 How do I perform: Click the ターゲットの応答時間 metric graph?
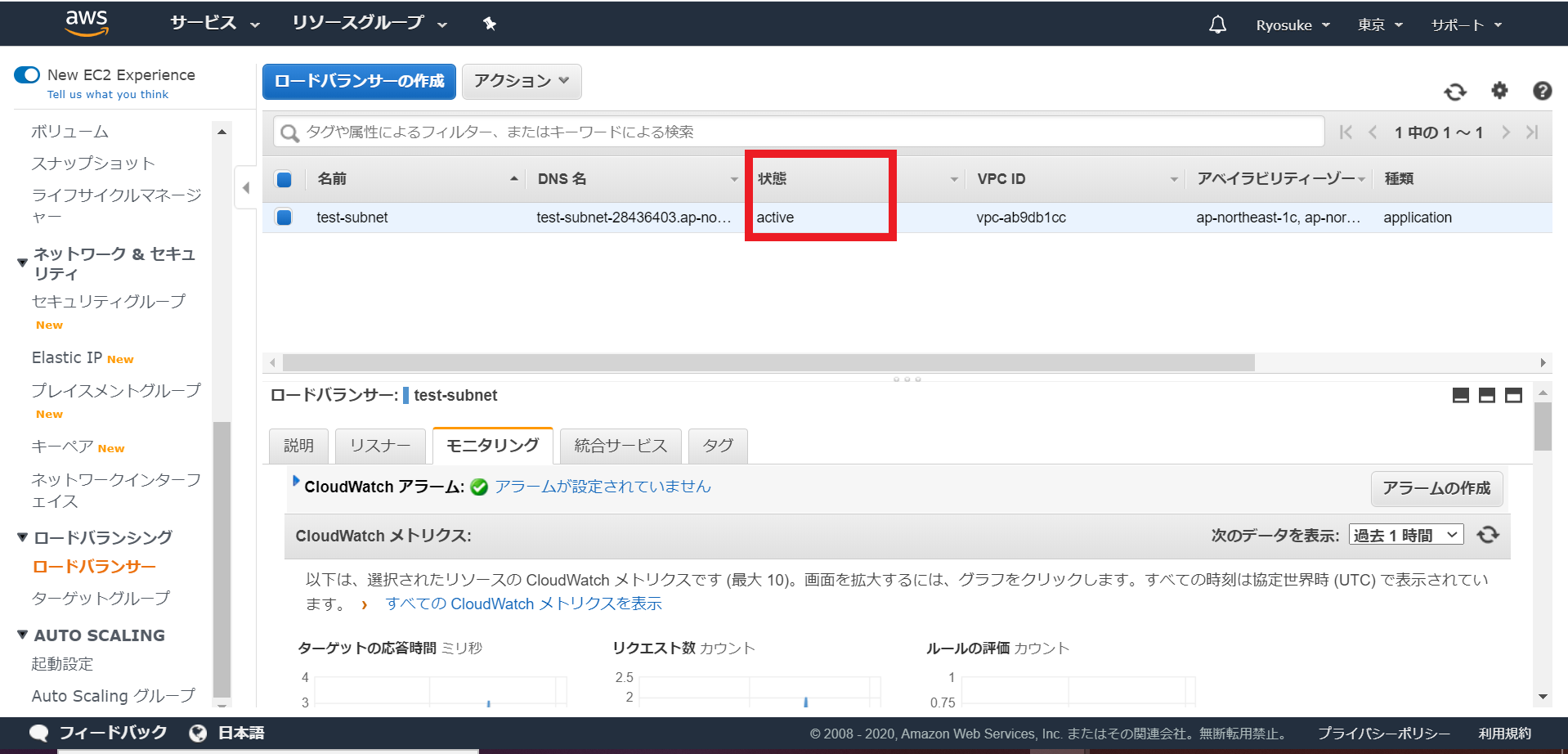point(440,690)
